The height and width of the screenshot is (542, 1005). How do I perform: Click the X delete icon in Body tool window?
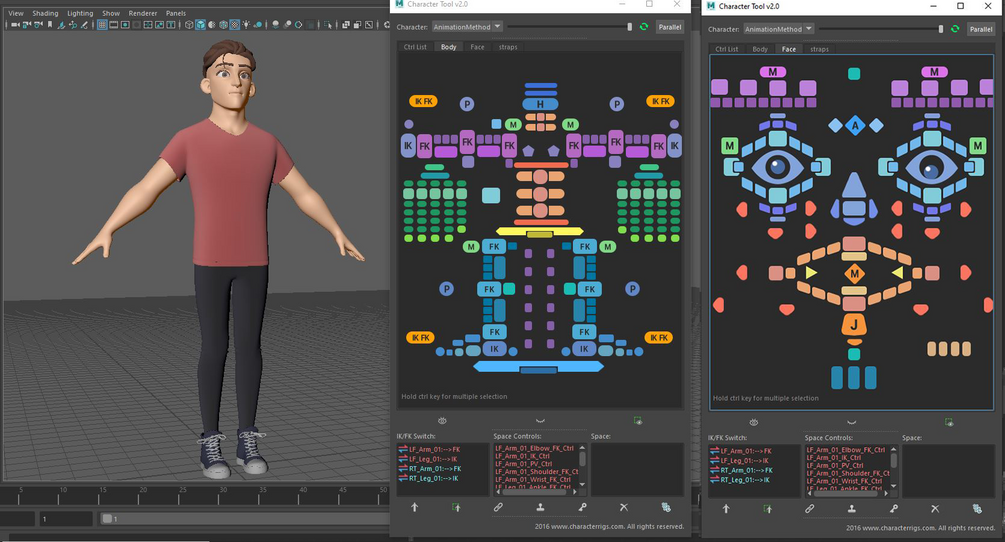pos(624,507)
